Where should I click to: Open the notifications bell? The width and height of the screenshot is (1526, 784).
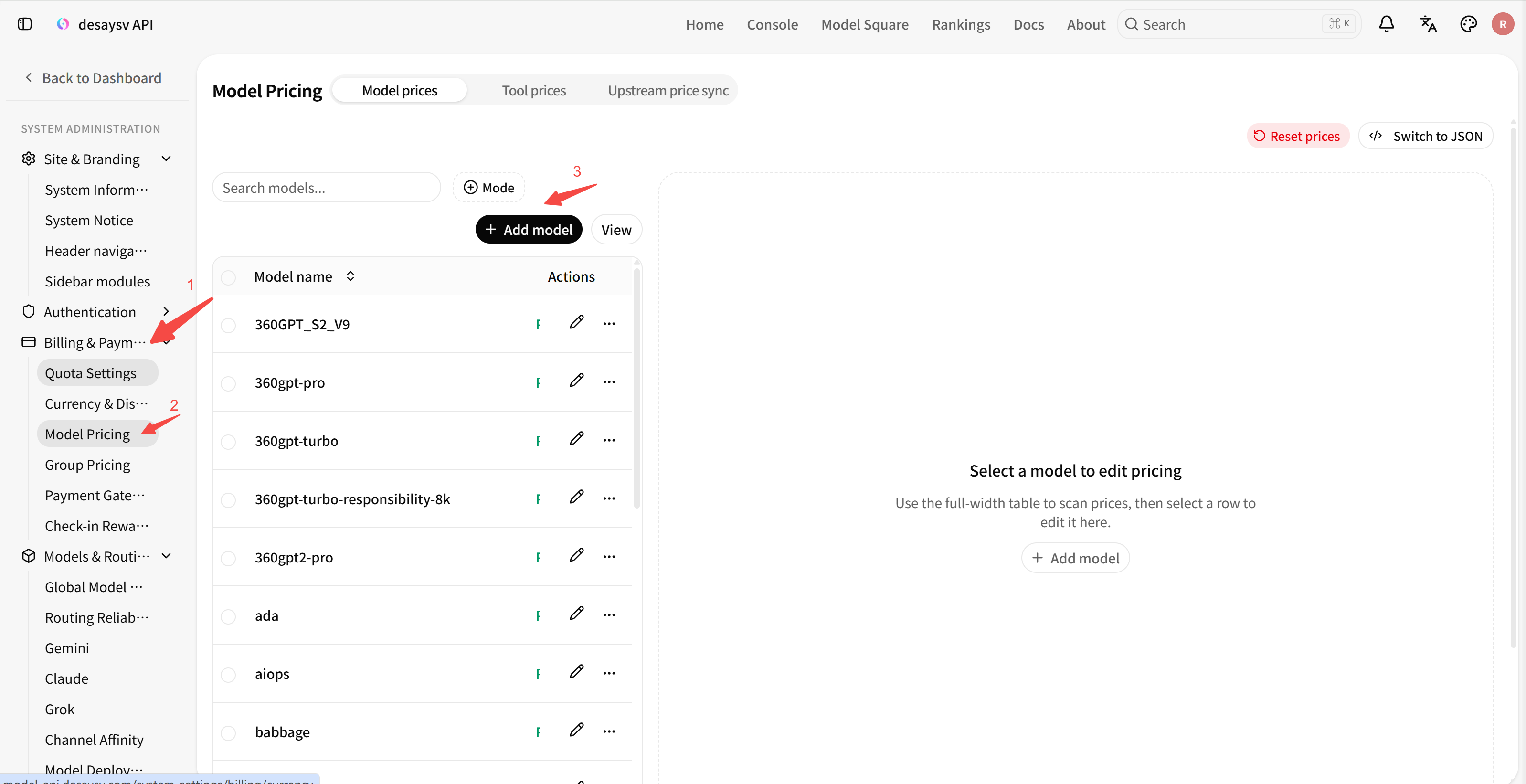[x=1386, y=24]
